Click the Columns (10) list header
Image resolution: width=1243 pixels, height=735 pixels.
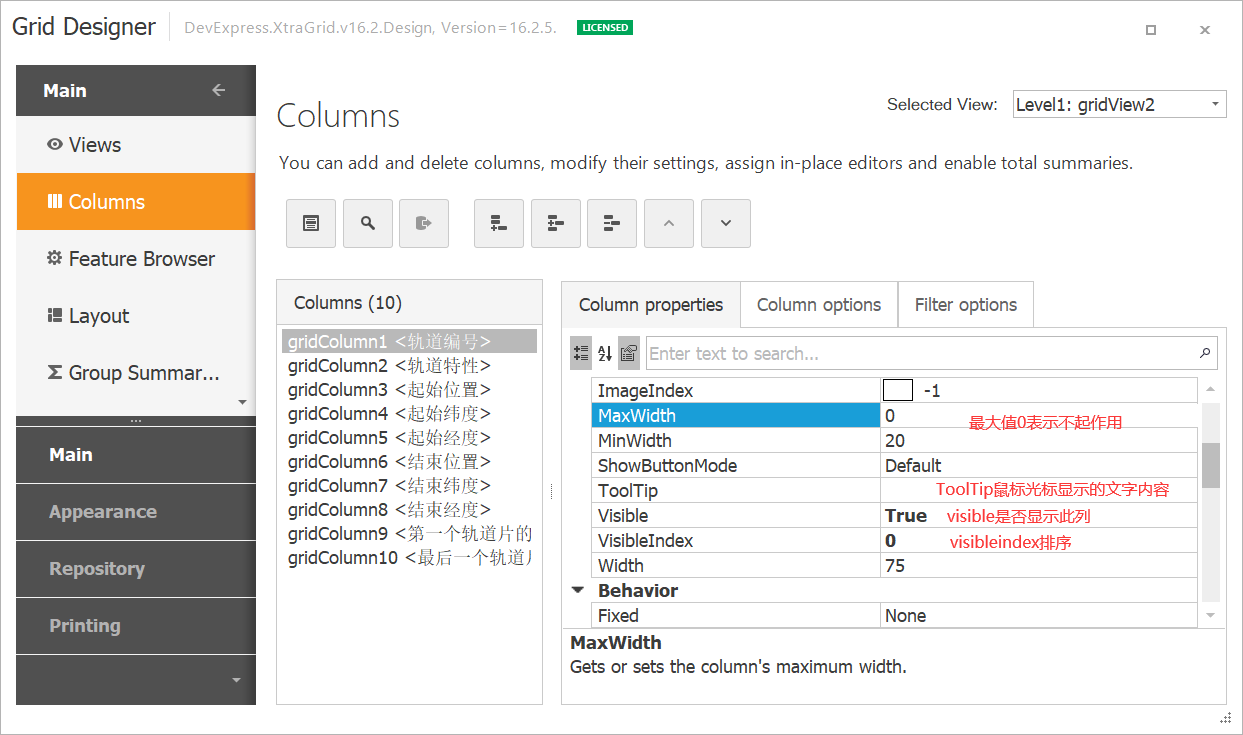(409, 303)
